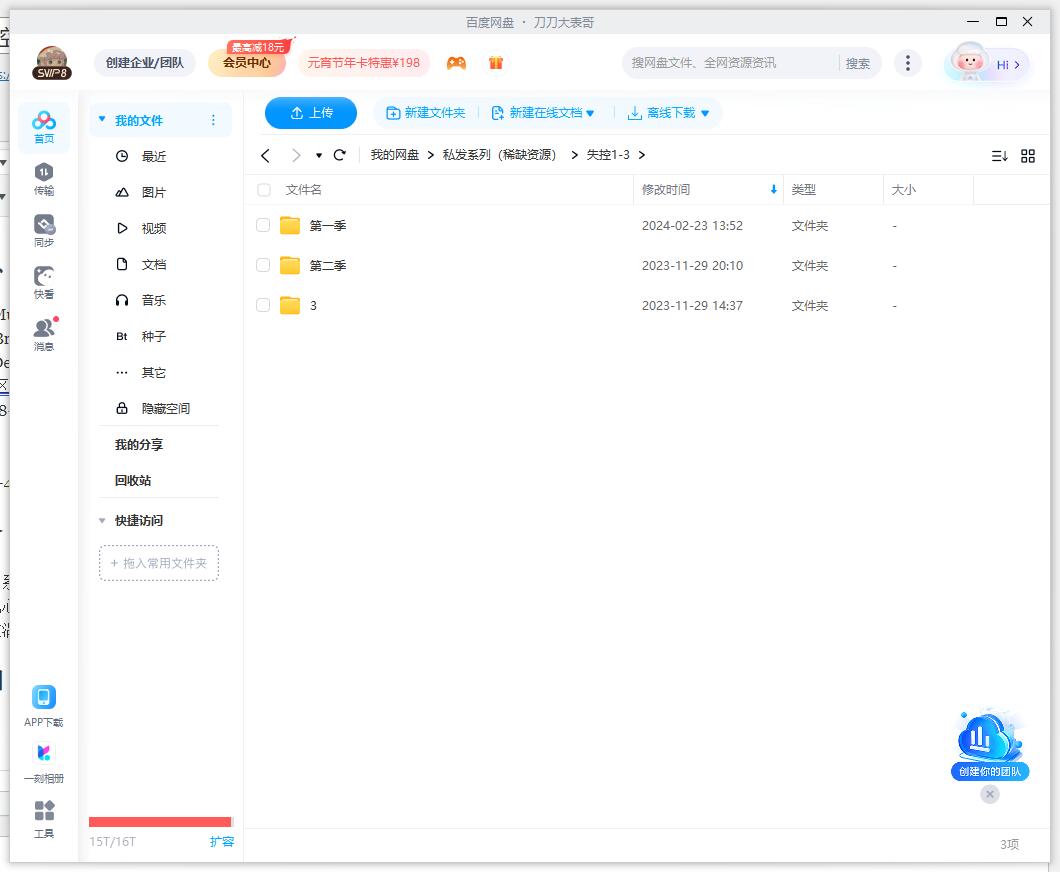Viewport: 1060px width, 872px height.
Task: Click the 搜索 button
Action: click(x=858, y=64)
